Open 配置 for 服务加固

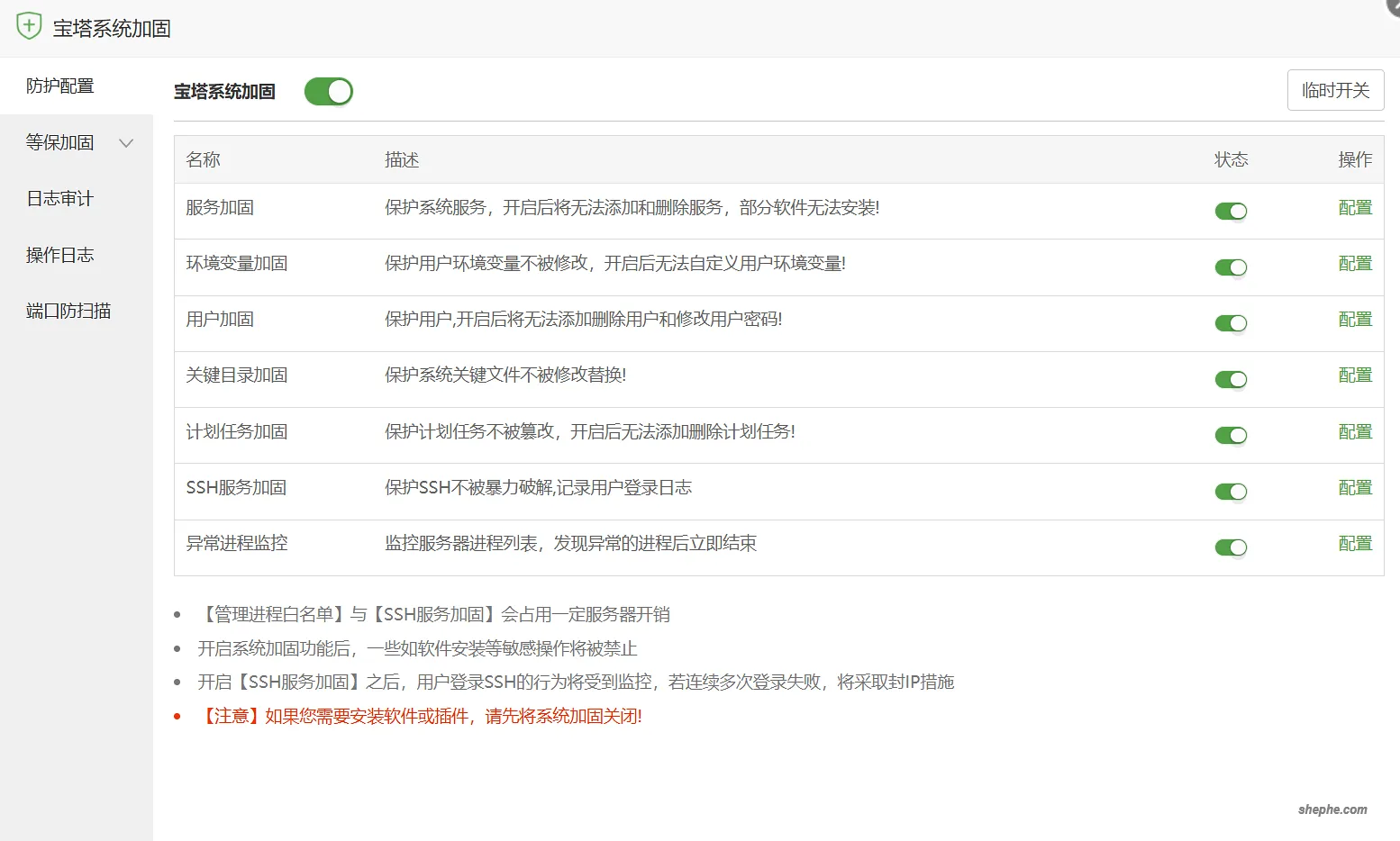point(1354,208)
